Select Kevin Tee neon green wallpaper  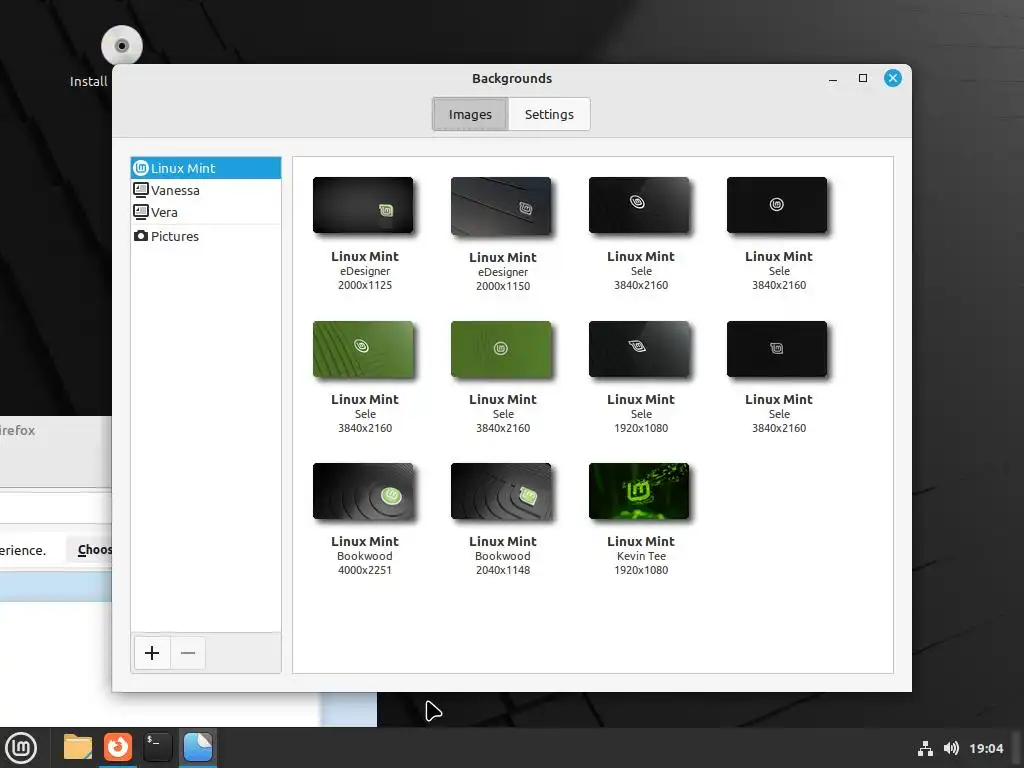coord(639,491)
